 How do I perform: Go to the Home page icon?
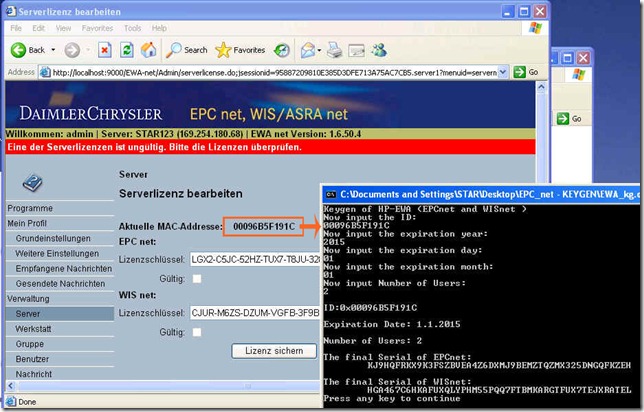coord(148,50)
